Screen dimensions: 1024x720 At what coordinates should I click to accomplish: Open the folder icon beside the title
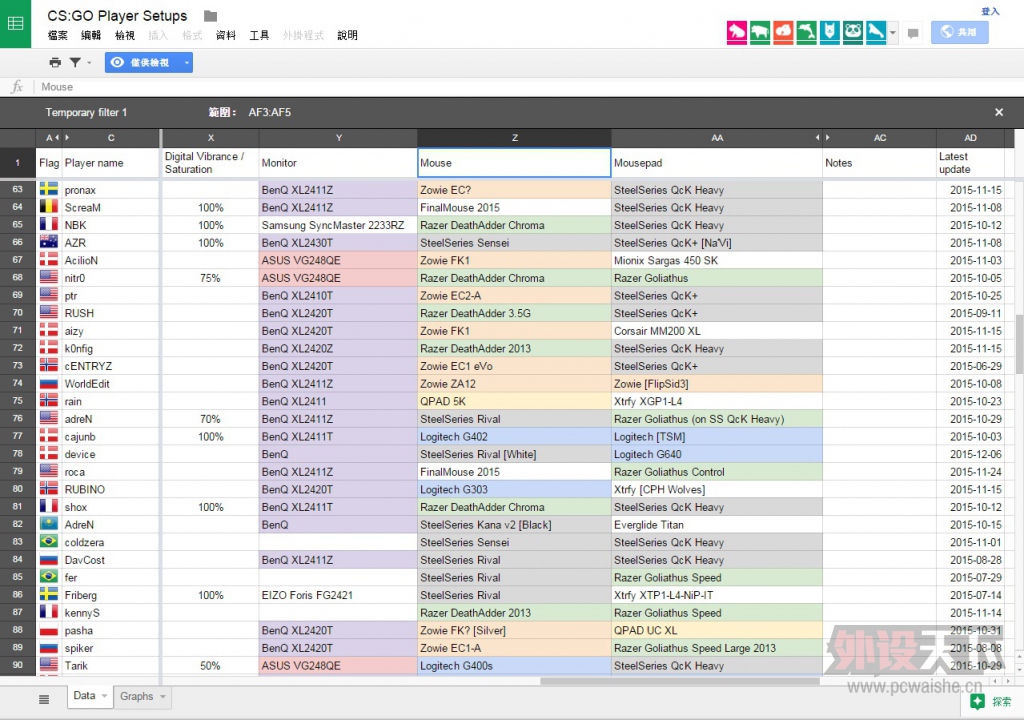click(210, 16)
